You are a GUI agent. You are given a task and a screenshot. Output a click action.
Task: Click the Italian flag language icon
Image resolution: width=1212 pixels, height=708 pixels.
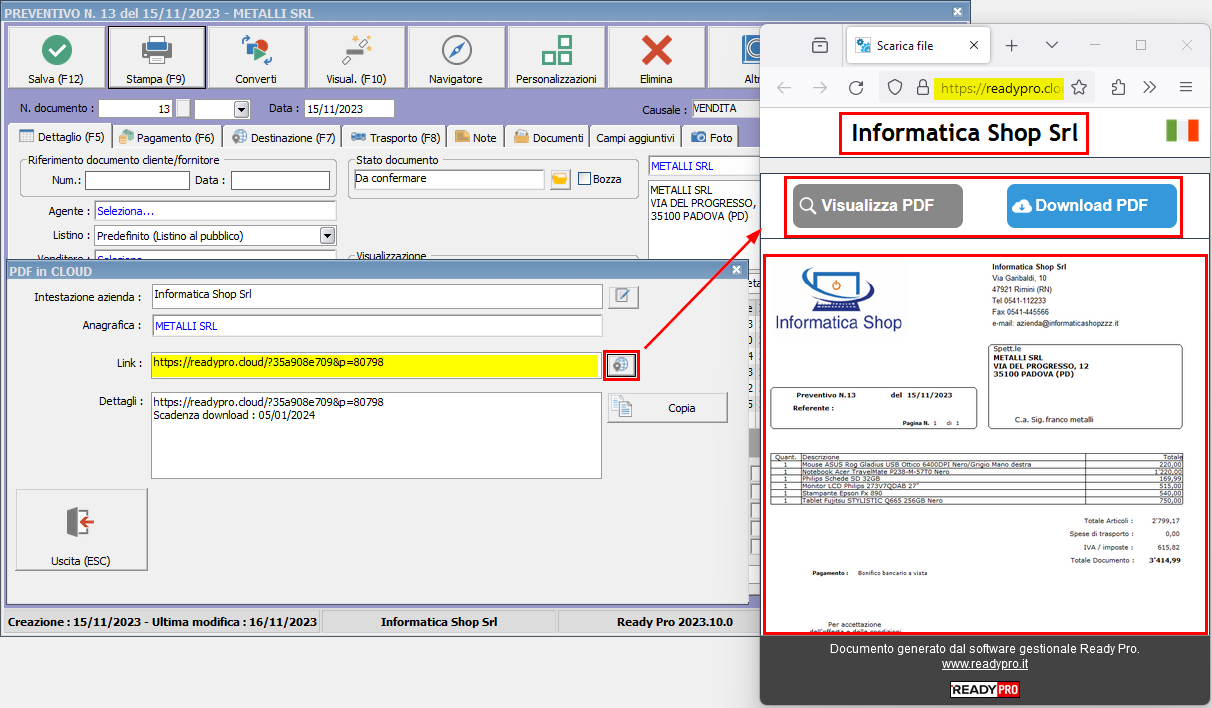(1183, 131)
